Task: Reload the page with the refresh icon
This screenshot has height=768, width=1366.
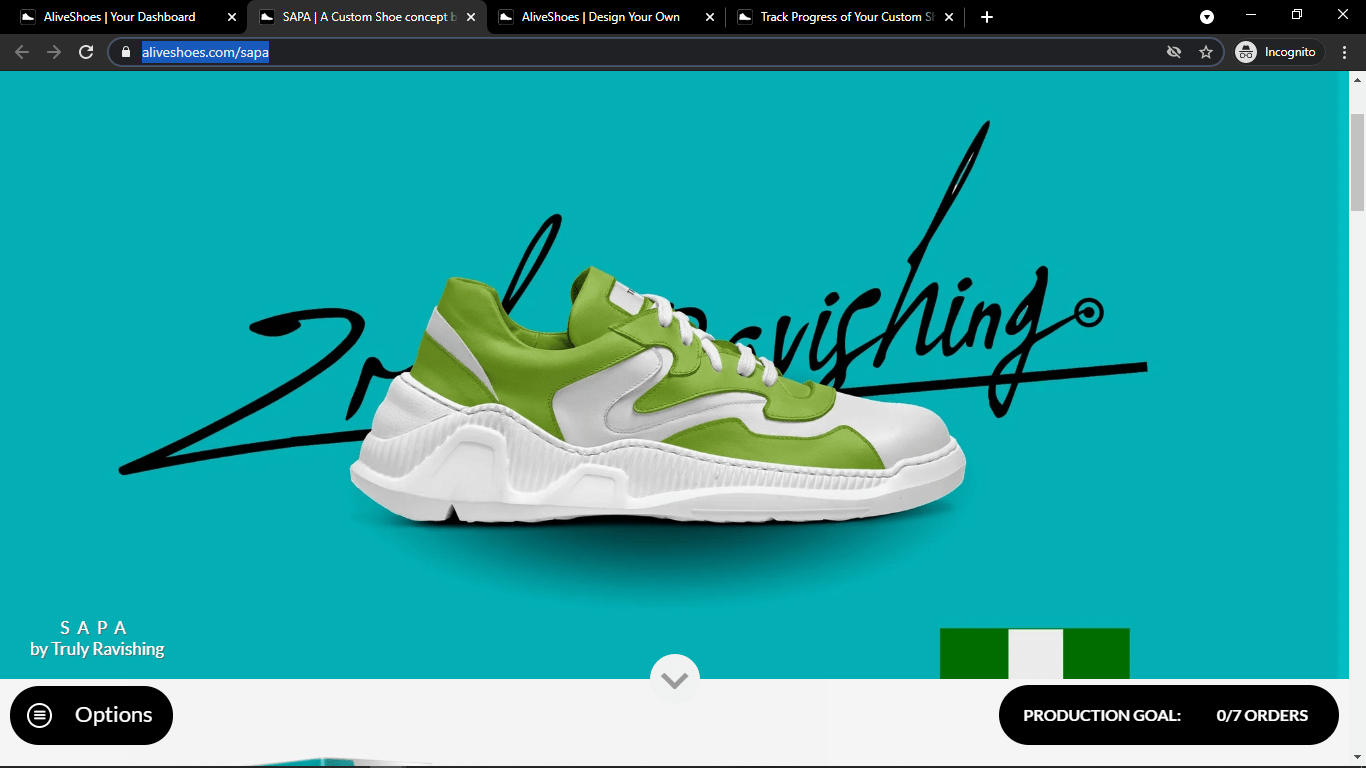Action: click(86, 52)
